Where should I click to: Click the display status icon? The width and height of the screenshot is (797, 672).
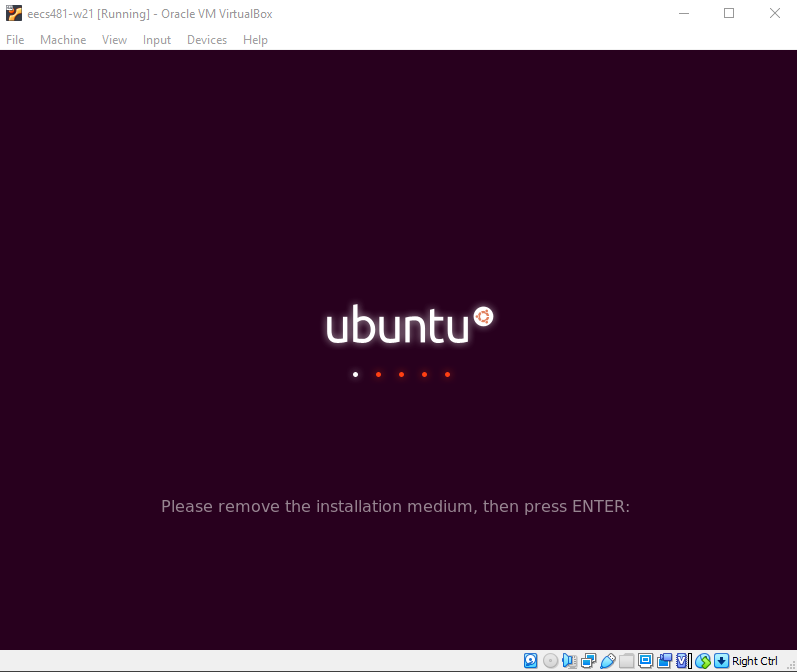[646, 661]
